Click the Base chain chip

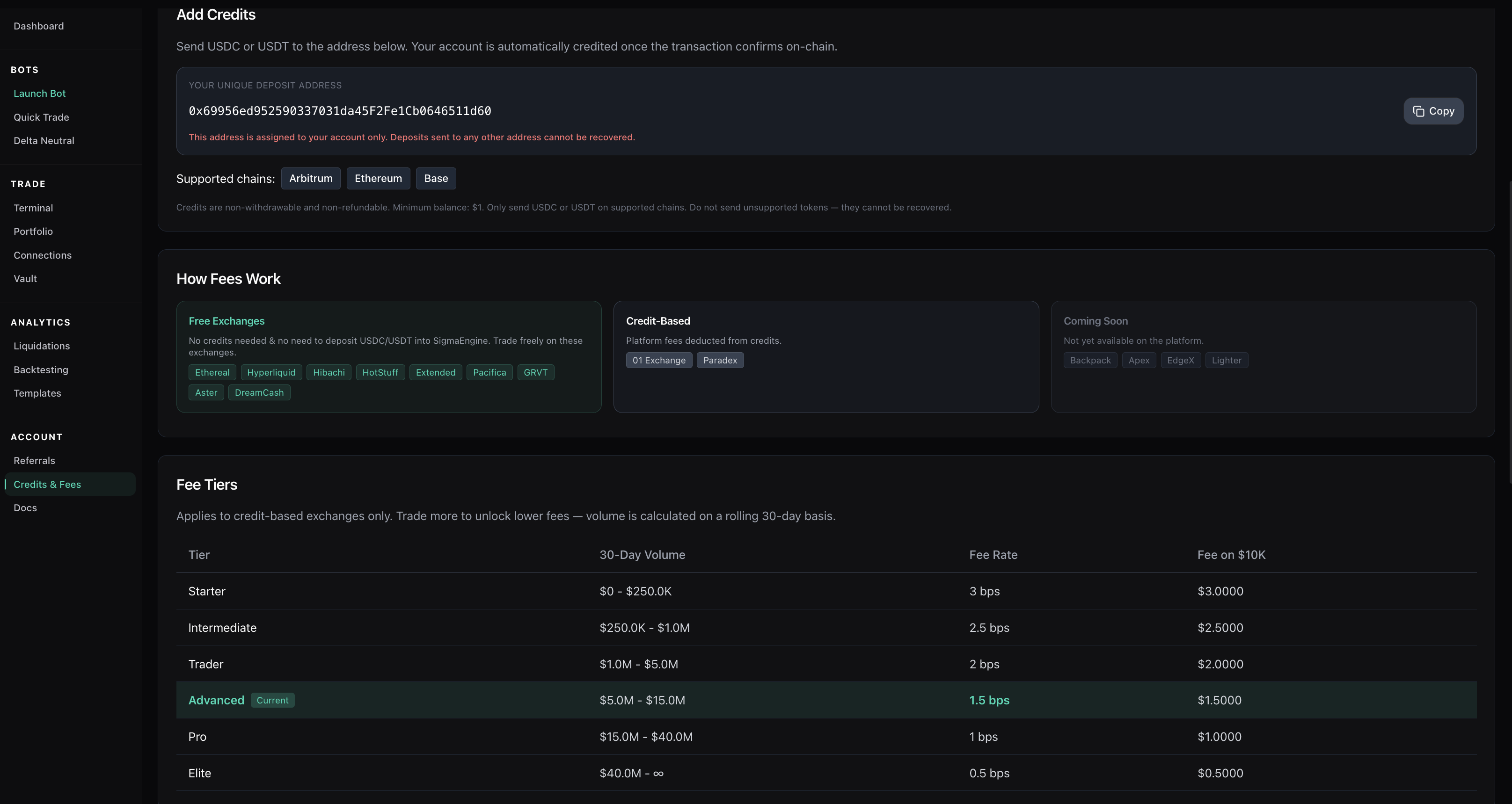tap(436, 178)
